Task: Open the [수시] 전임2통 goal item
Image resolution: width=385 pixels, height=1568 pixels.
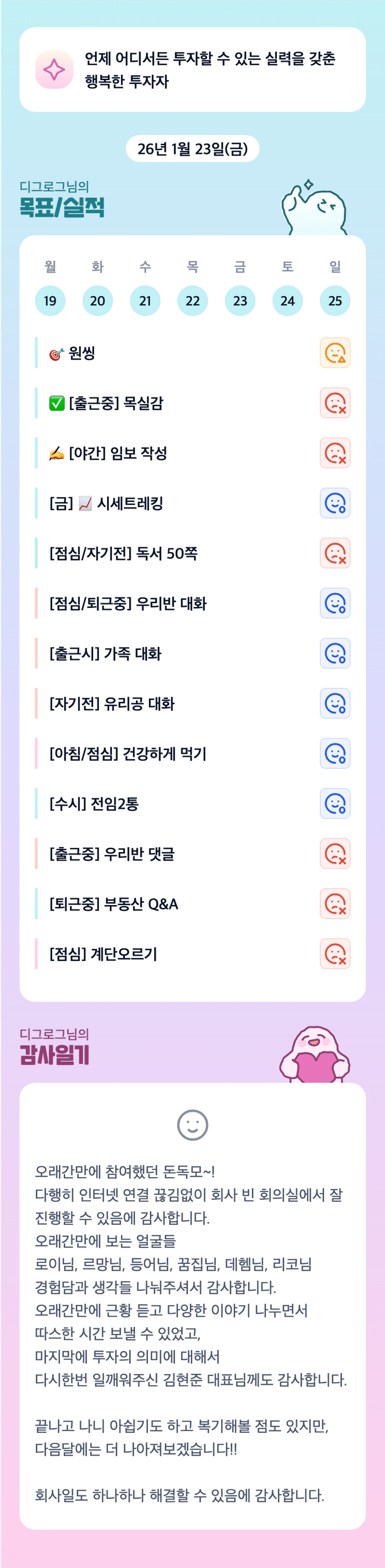Action: click(95, 804)
